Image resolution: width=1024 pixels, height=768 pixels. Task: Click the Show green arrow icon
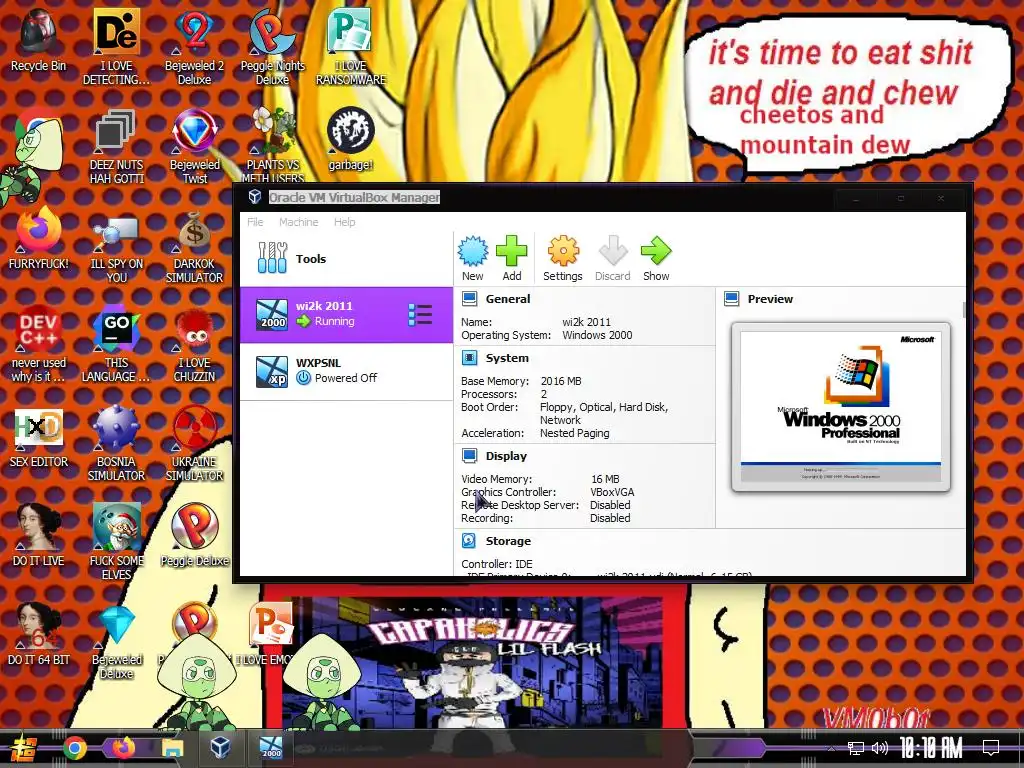(656, 251)
